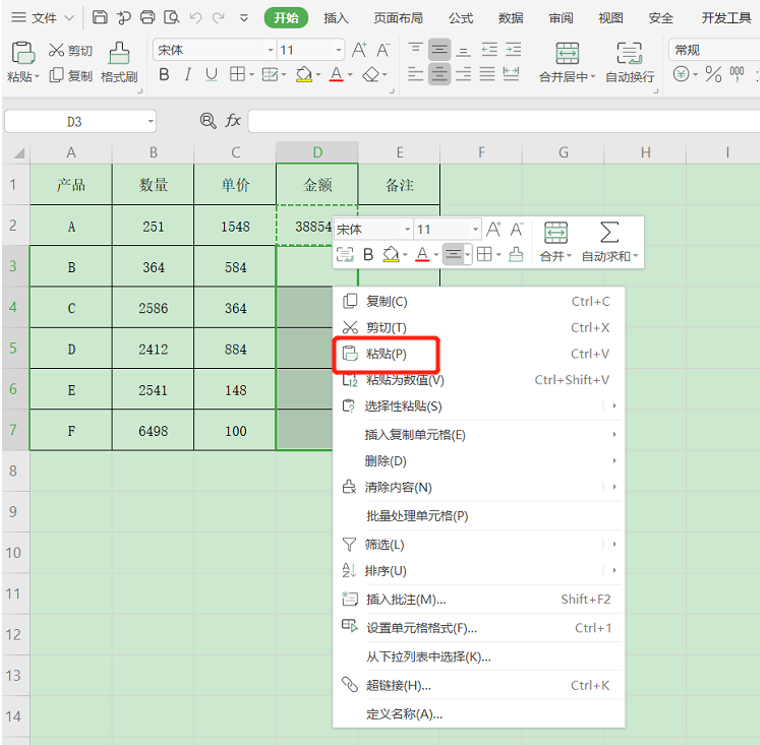Open the 文件 menu
760x745 pixels.
pyautogui.click(x=43, y=18)
